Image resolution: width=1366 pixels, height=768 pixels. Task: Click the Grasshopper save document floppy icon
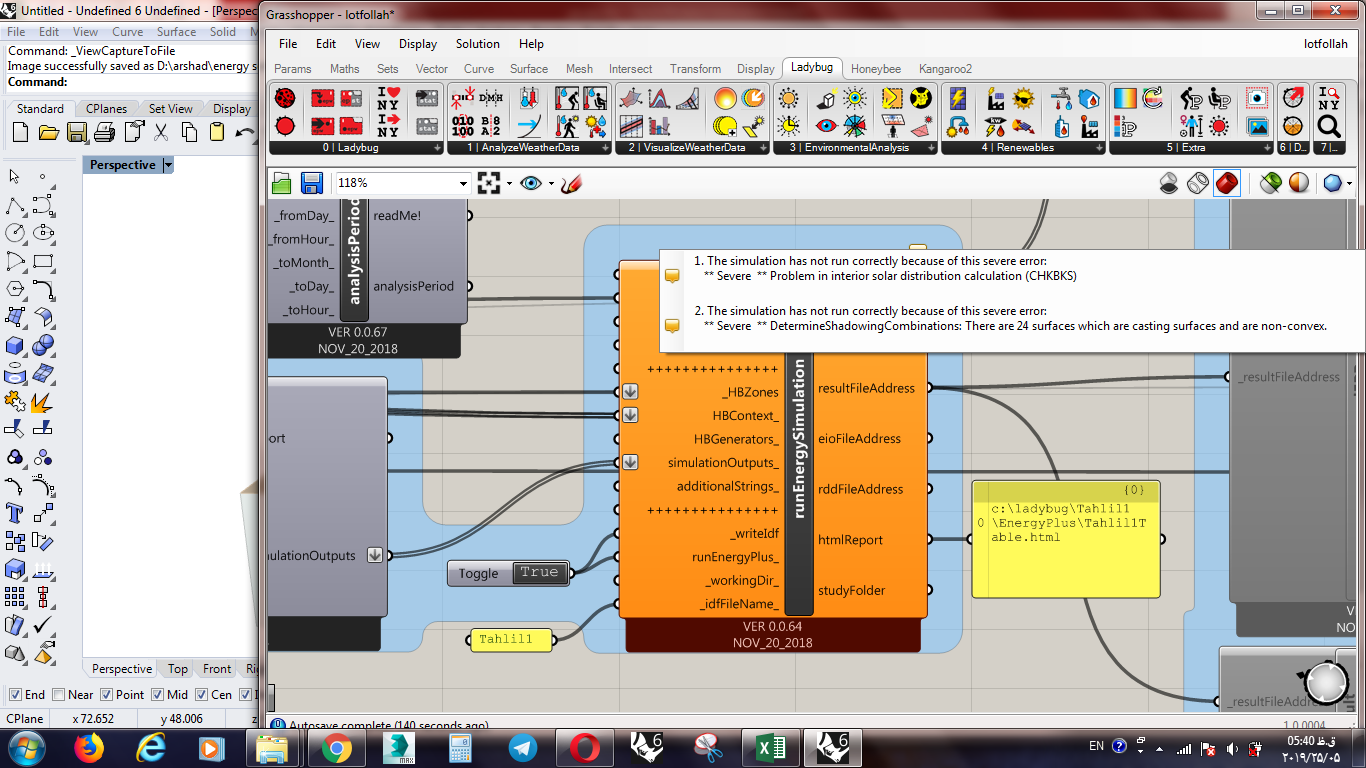click(x=311, y=183)
